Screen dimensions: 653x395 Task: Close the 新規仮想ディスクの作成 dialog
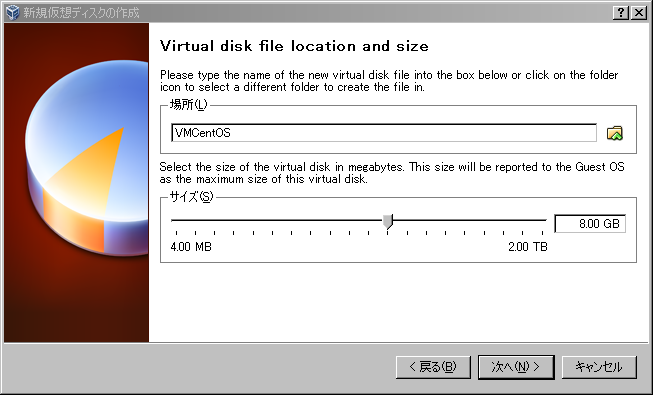point(639,13)
